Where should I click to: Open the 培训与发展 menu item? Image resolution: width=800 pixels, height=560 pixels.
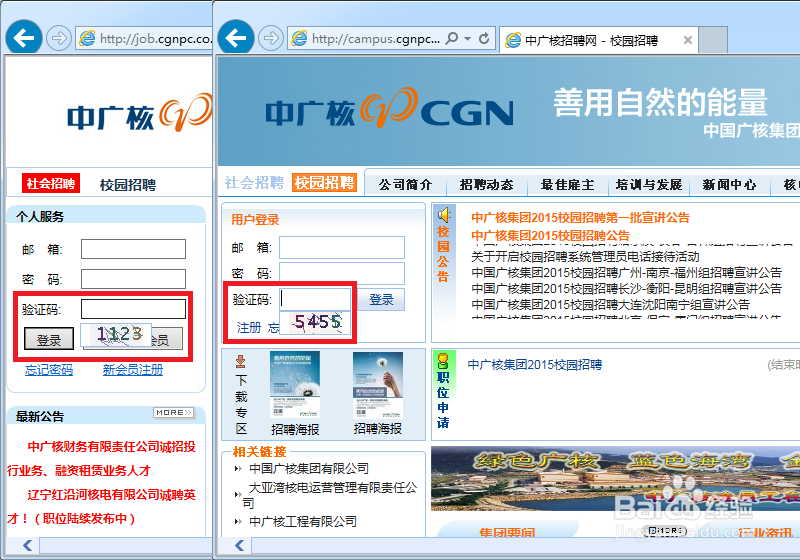[648, 185]
